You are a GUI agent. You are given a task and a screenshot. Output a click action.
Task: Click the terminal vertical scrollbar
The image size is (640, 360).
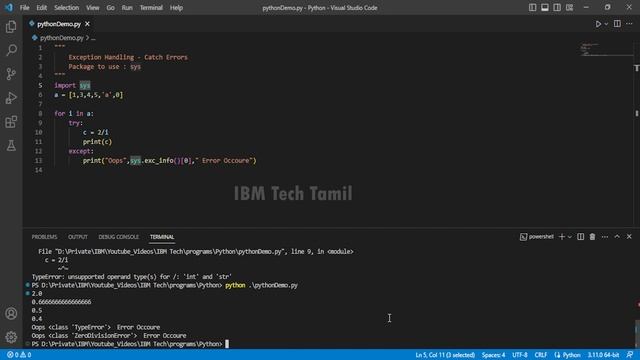637,333
